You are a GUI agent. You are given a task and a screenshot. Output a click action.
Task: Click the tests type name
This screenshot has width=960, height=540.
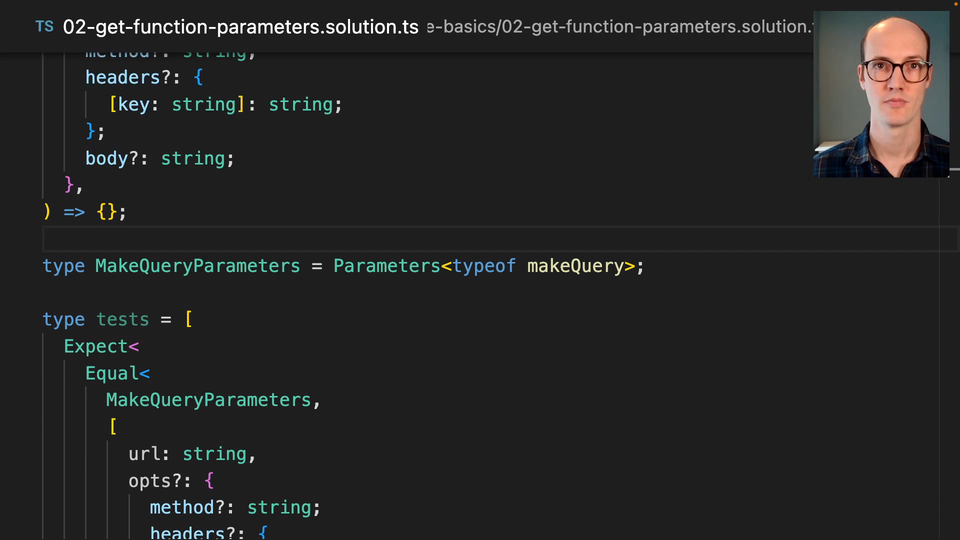click(x=122, y=320)
